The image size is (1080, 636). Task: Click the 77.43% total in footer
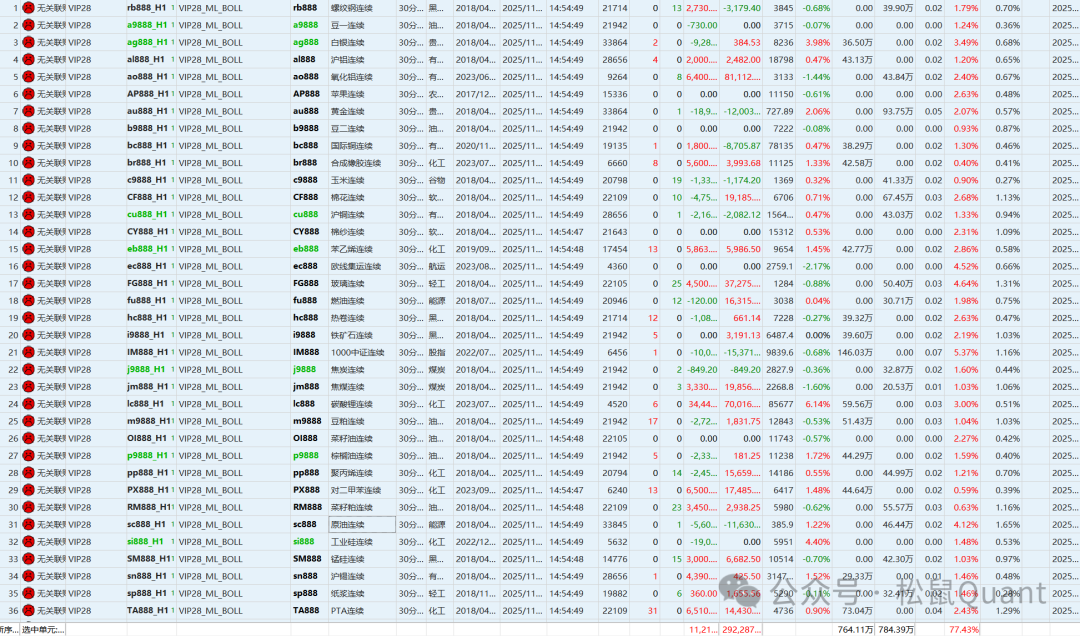pyautogui.click(x=964, y=629)
